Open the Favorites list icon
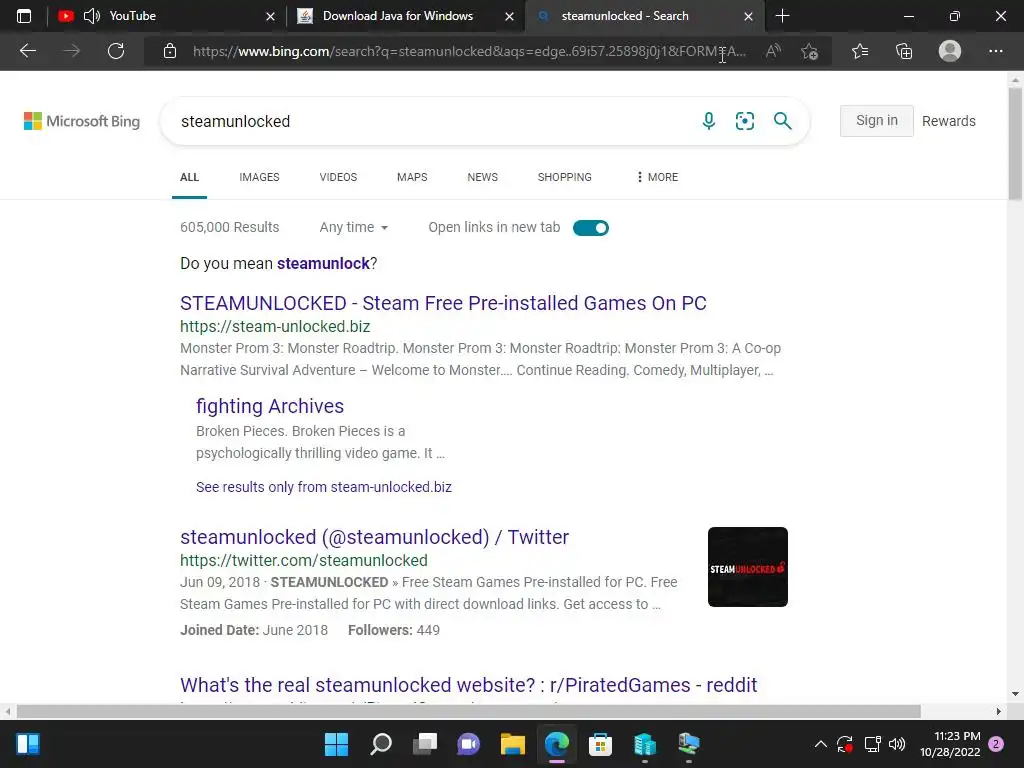Screen dimensions: 1024x768 [x=860, y=51]
